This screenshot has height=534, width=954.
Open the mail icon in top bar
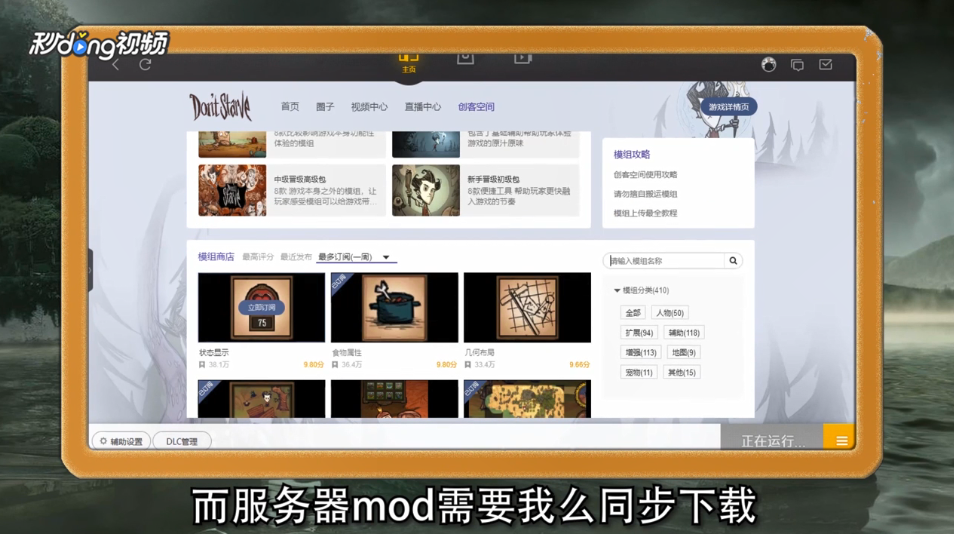(x=826, y=64)
